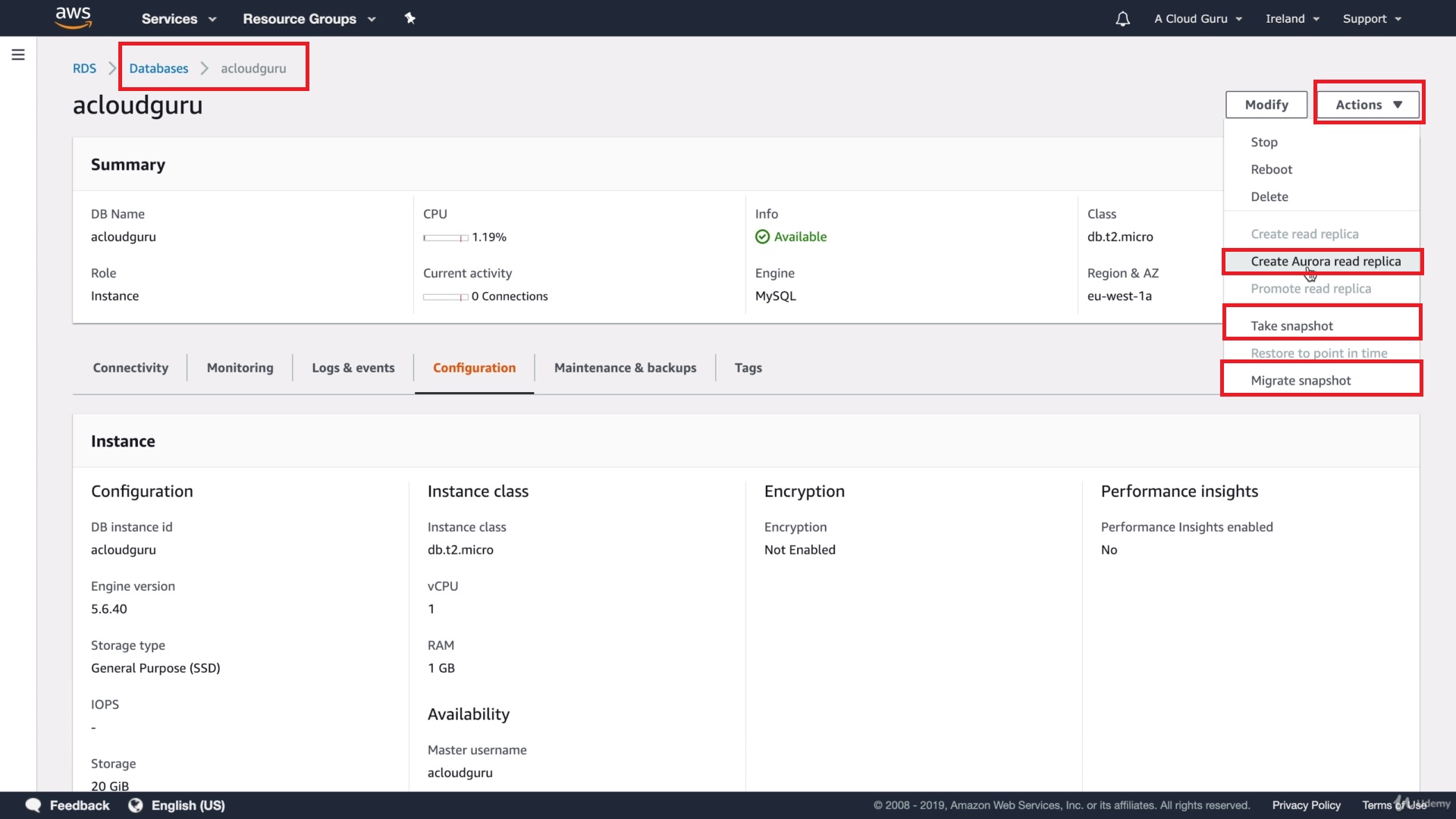Open the Monitoring tab
This screenshot has height=819, width=1456.
[240, 368]
